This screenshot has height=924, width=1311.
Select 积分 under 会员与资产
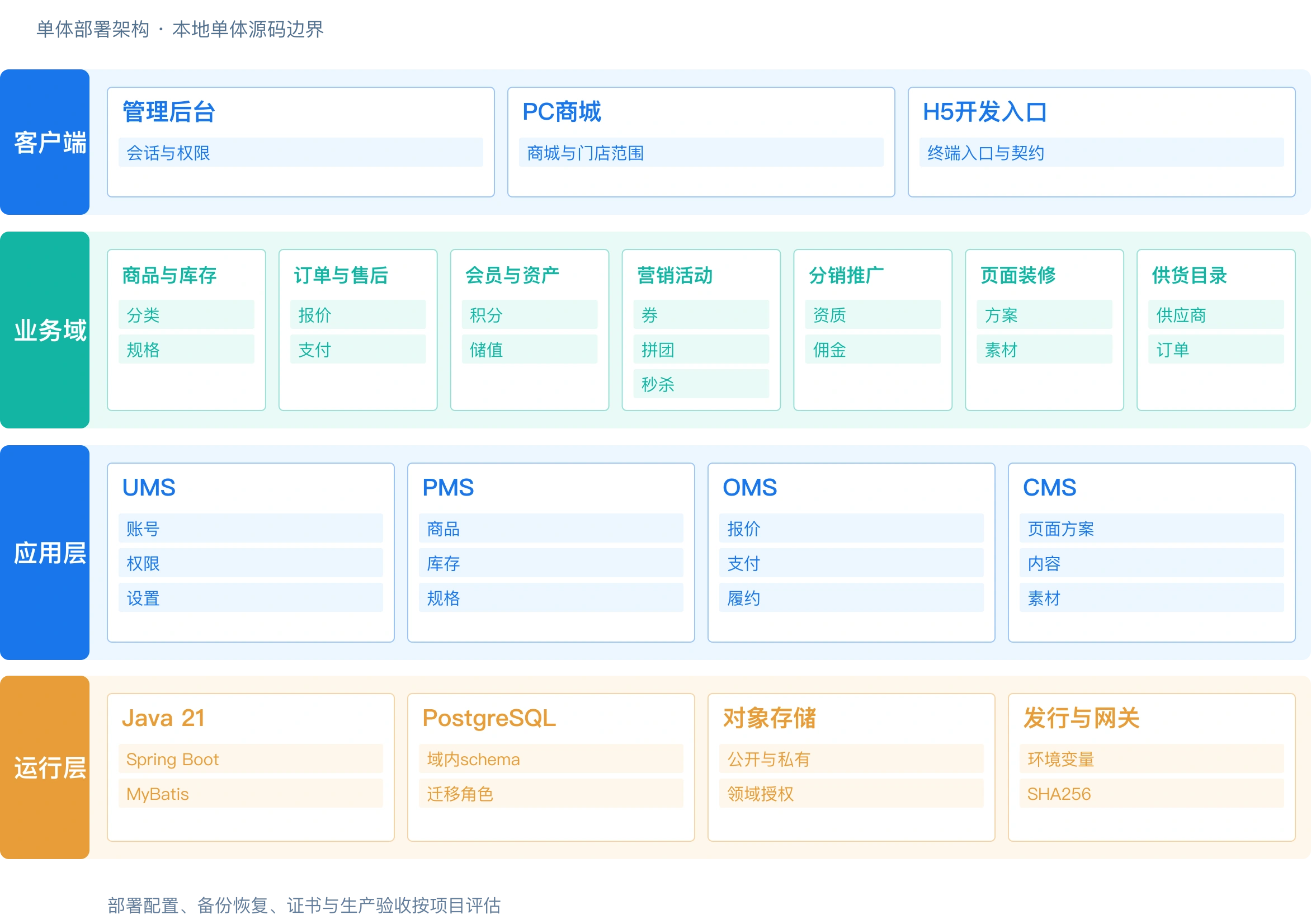pyautogui.click(x=529, y=315)
